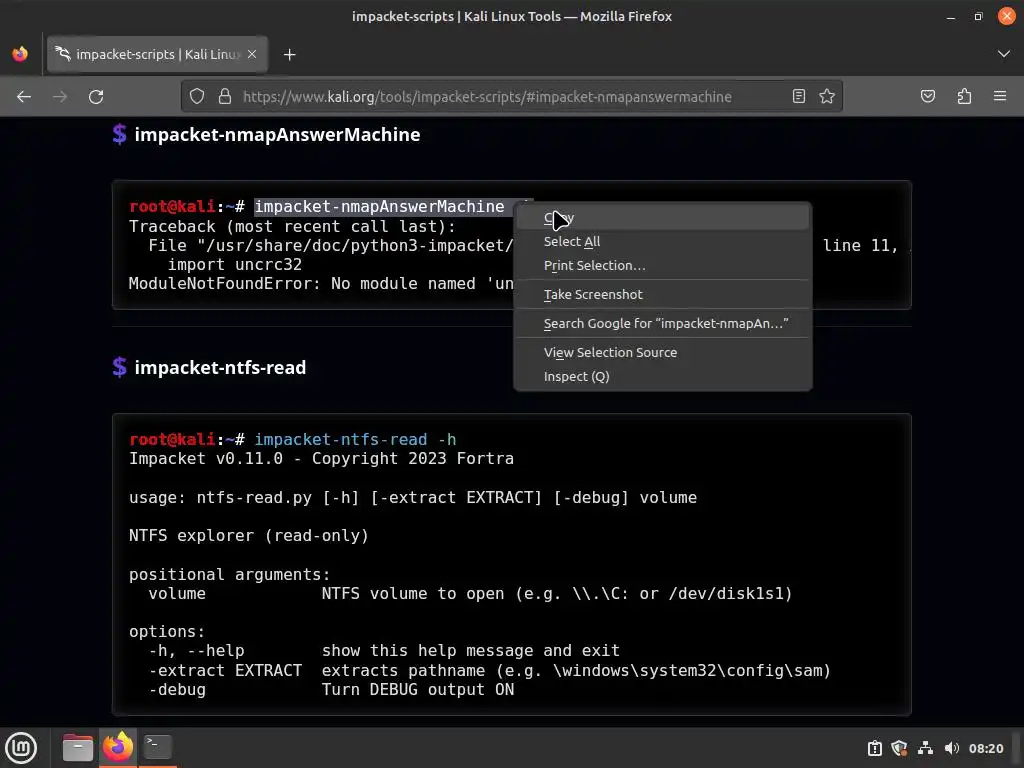Open the Extensions puzzle icon
This screenshot has height=768, width=1024.
964,97
